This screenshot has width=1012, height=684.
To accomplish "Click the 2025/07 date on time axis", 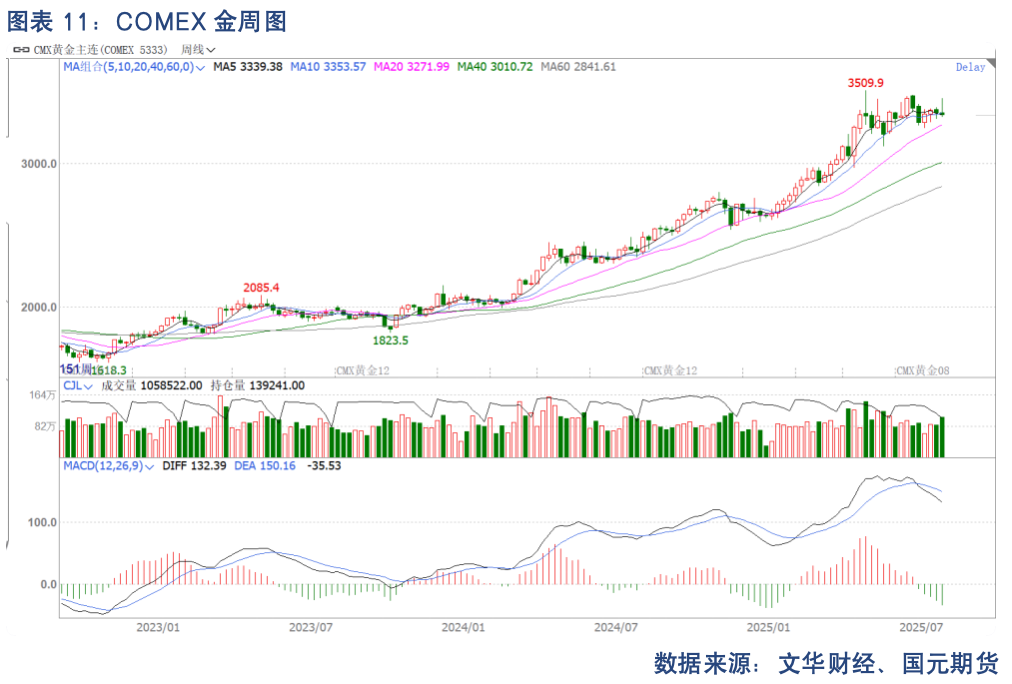I will coord(924,628).
